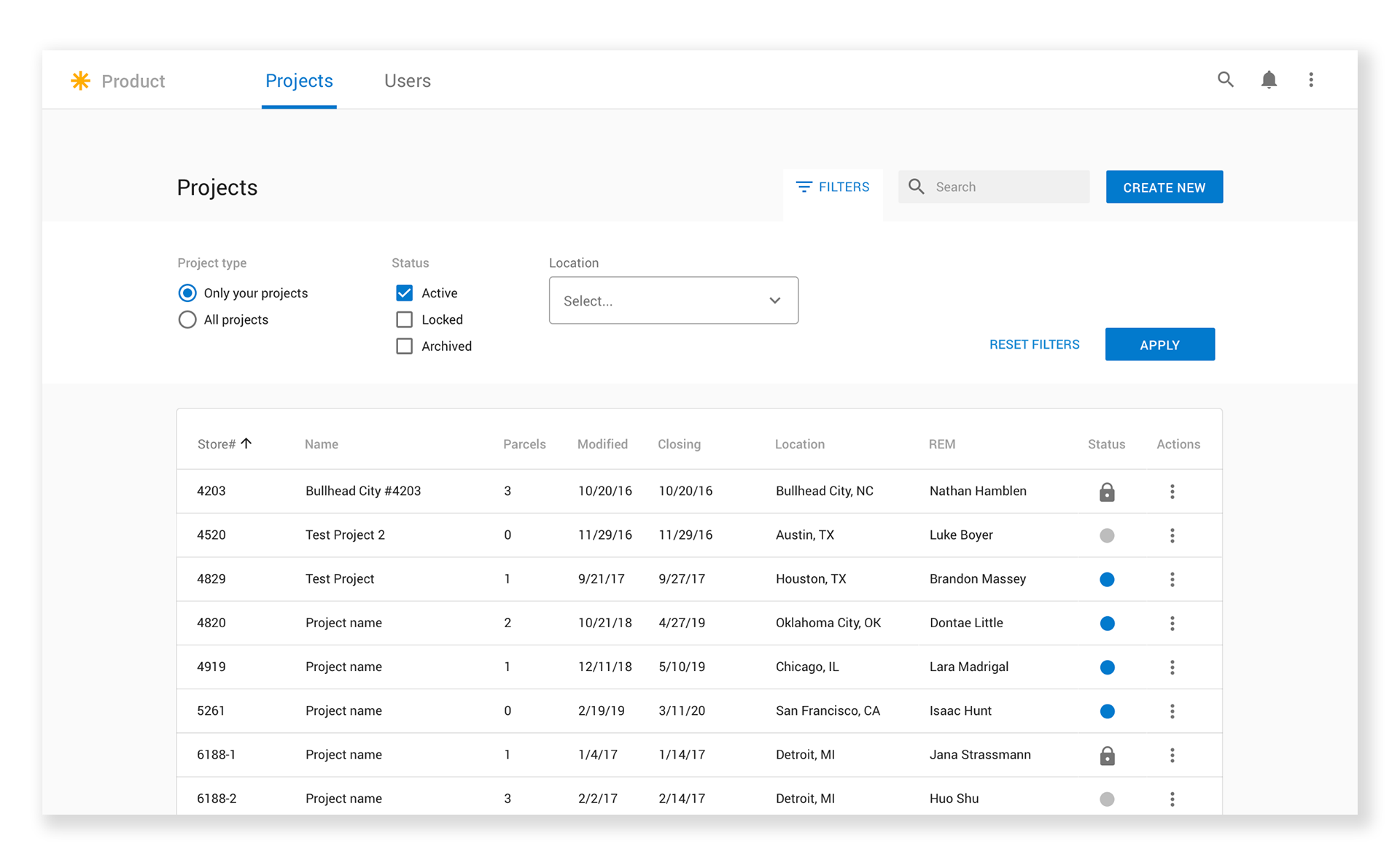This screenshot has width=1400, height=865.
Task: Sort by the Modified column header
Action: point(602,444)
